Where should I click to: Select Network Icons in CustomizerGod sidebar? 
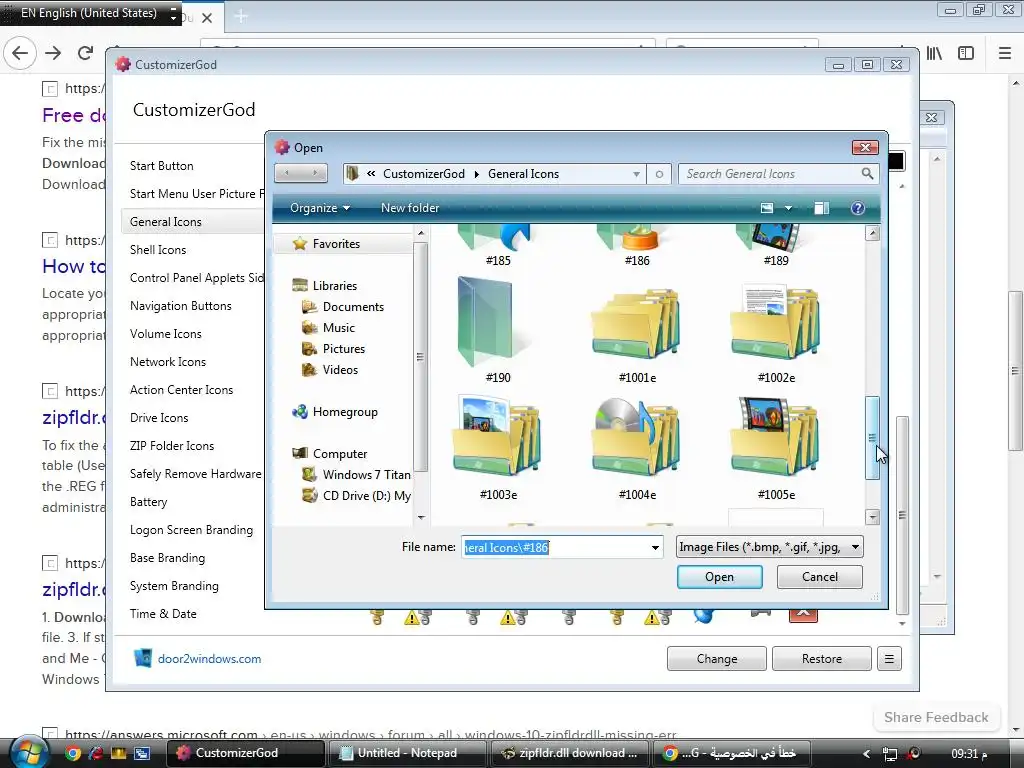coord(167,362)
